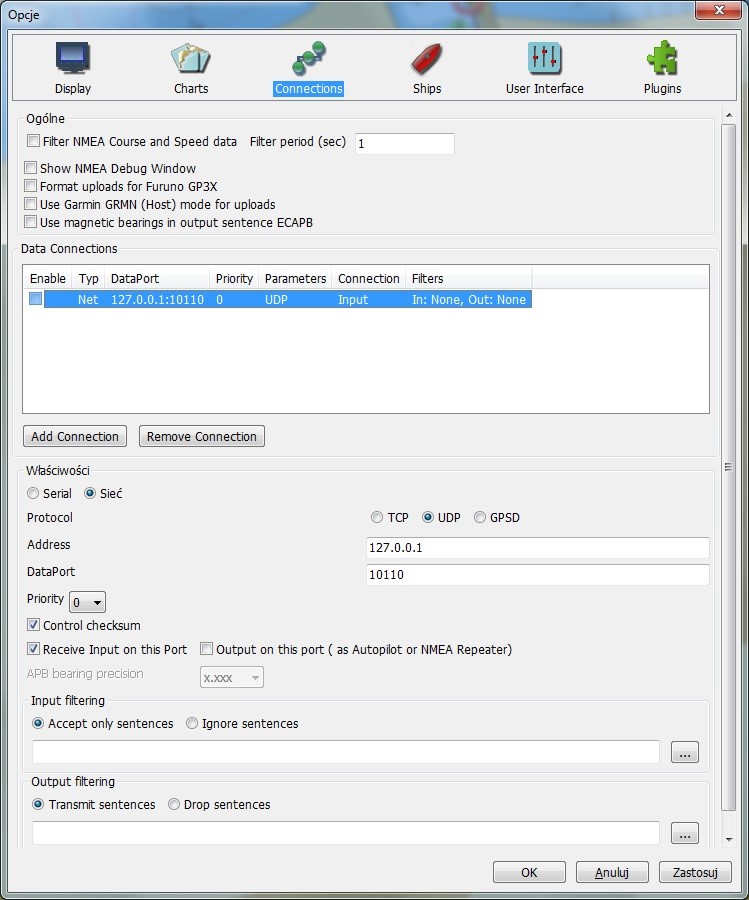Open the Charts settings icon
Viewport: 749px width, 900px height.
coord(190,60)
